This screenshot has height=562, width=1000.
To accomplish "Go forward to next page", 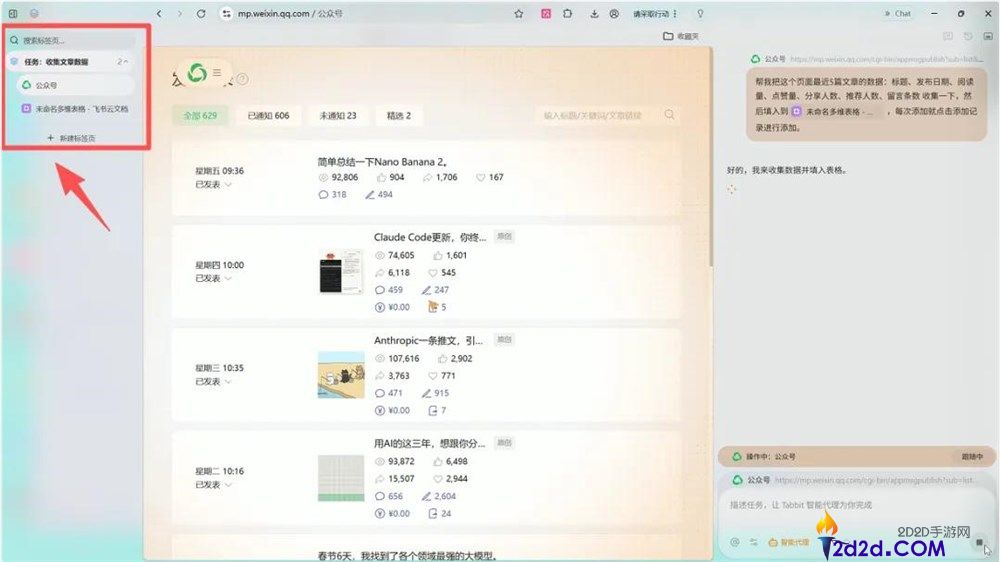I will tap(180, 13).
